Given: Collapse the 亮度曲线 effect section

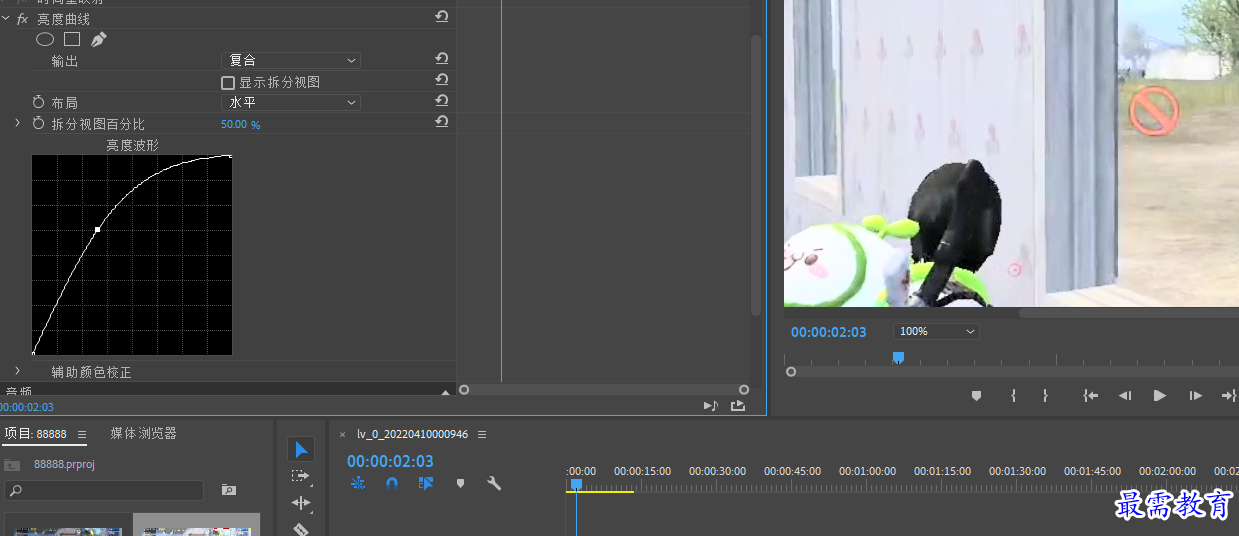Looking at the screenshot, I should click(7, 19).
